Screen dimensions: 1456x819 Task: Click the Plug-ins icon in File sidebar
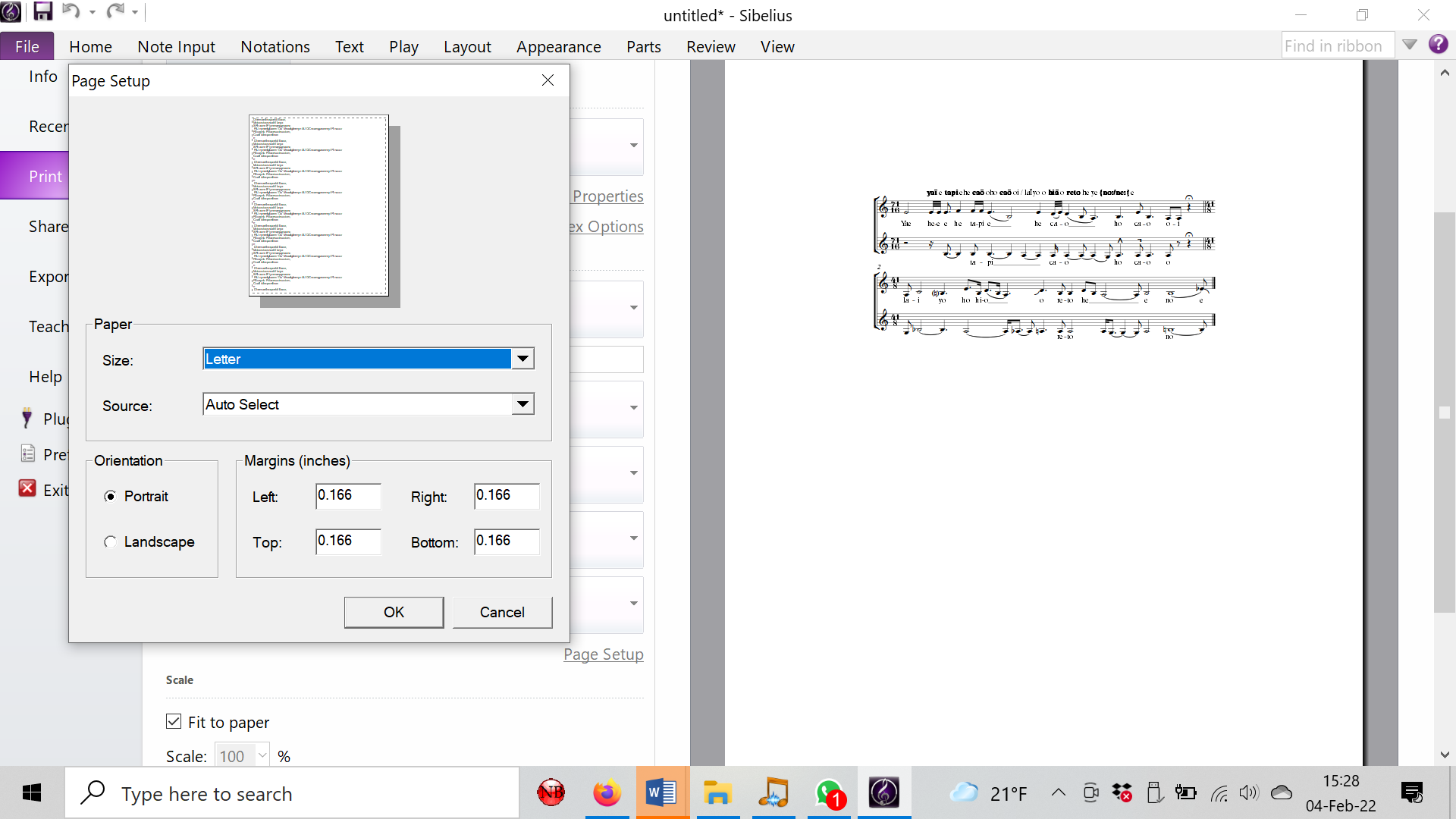[x=27, y=419]
